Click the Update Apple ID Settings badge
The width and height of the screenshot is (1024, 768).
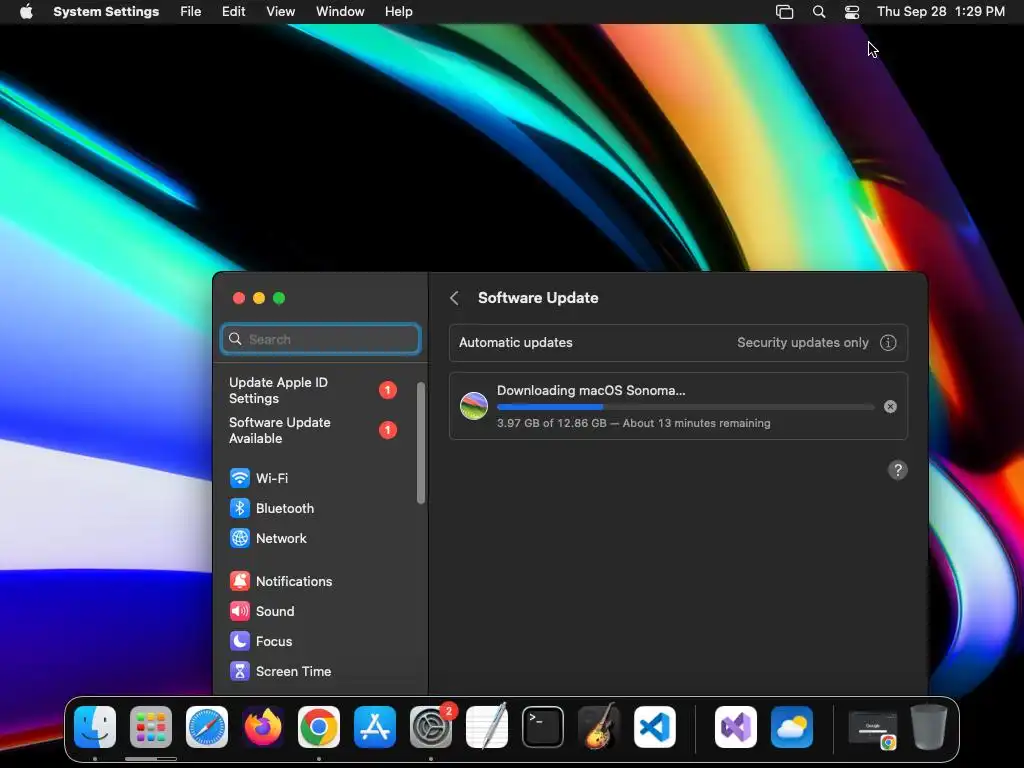pyautogui.click(x=388, y=390)
